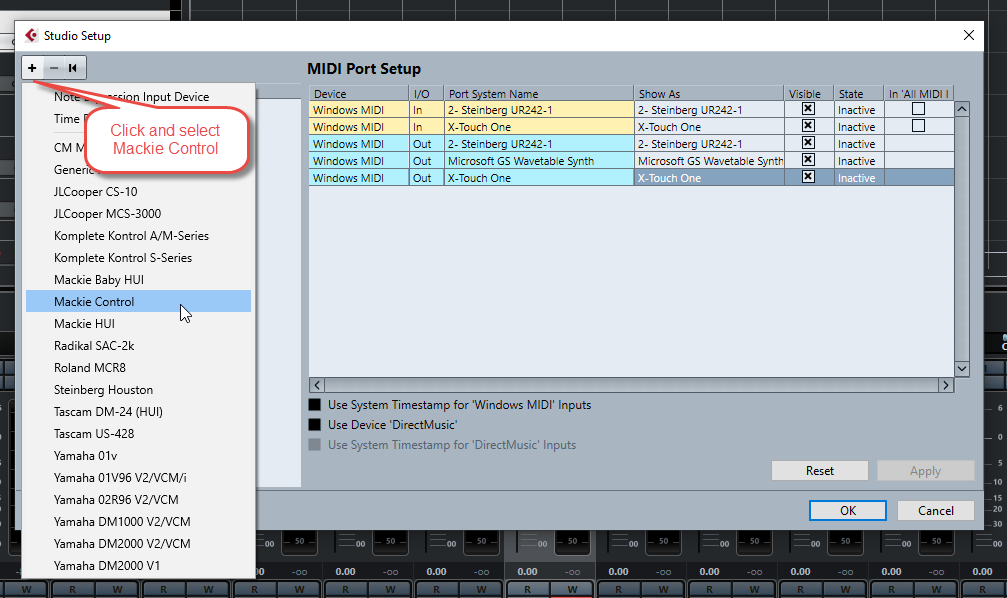Select Mackie Baby HUI entry
The height and width of the screenshot is (598, 1007).
point(138,279)
